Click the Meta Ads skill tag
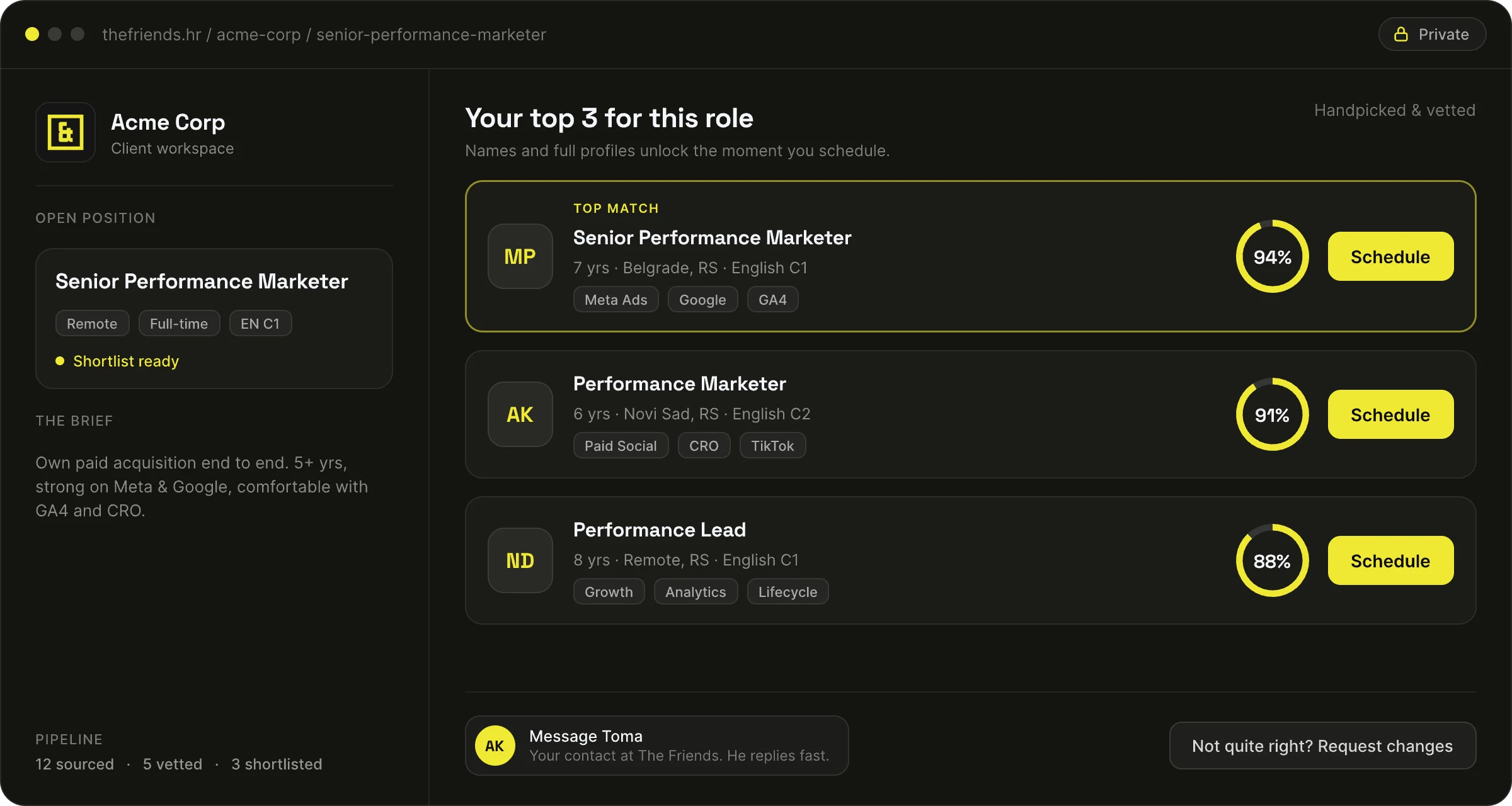The image size is (1512, 806). coord(616,300)
